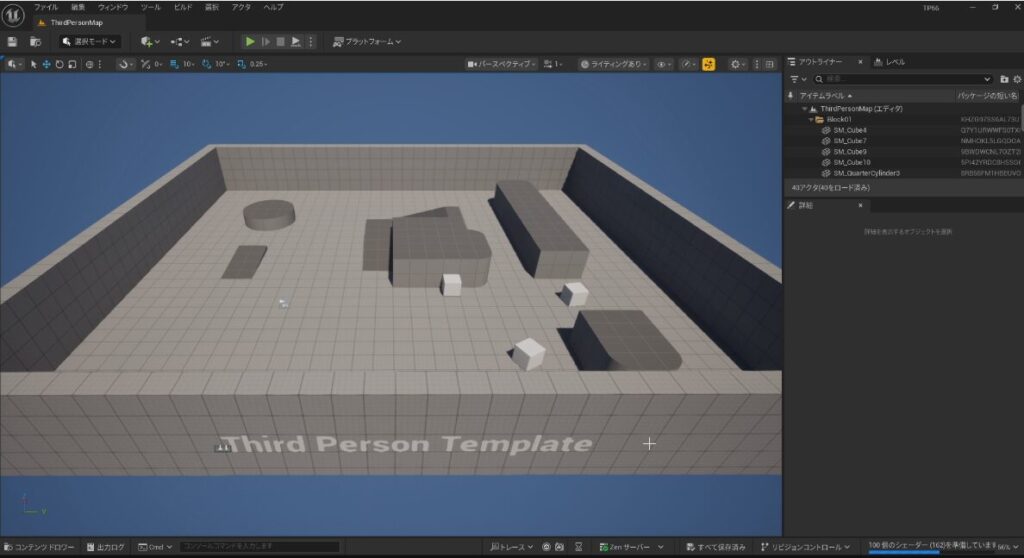Click the Stop simulation button
Screen dimensions: 1024x558
click(280, 42)
